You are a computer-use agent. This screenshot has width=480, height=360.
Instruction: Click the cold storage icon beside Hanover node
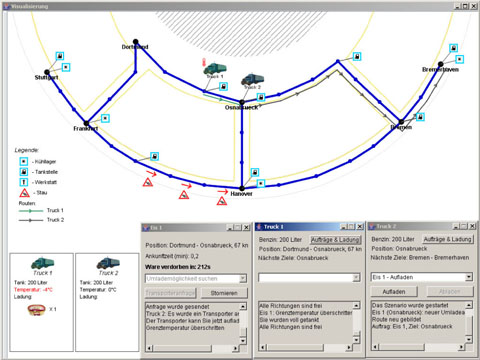click(x=261, y=183)
